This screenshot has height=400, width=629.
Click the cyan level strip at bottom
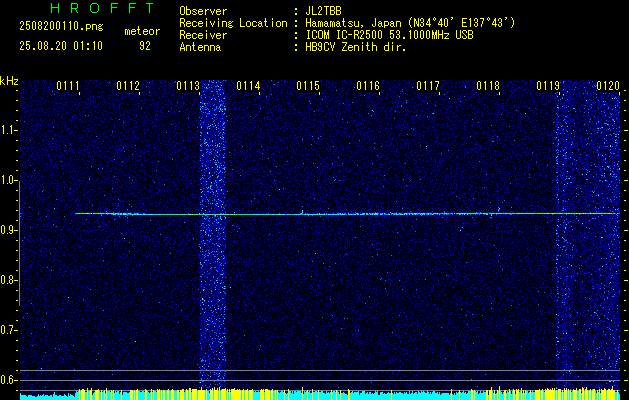coord(319,396)
